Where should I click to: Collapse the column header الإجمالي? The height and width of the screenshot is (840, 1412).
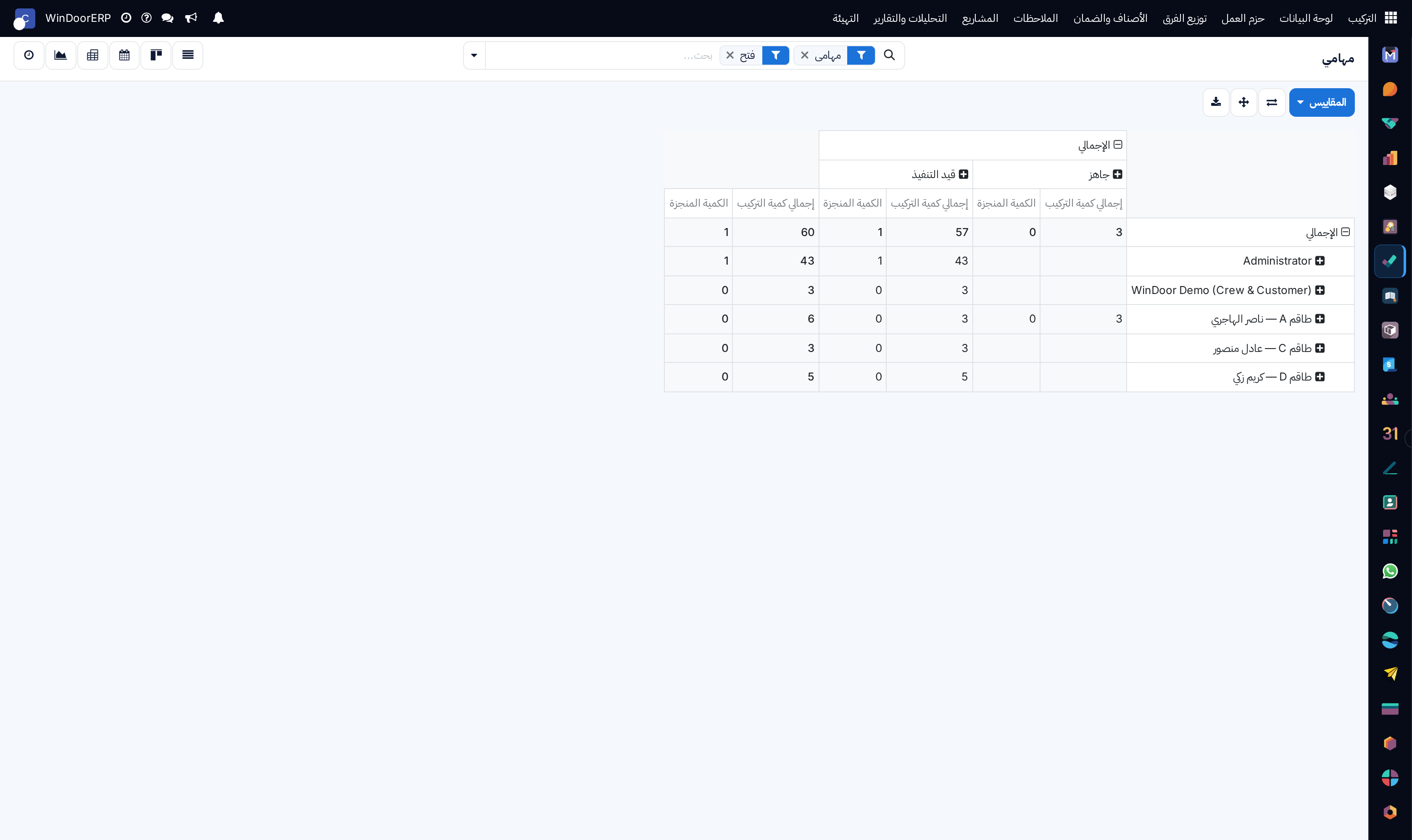click(x=1100, y=145)
